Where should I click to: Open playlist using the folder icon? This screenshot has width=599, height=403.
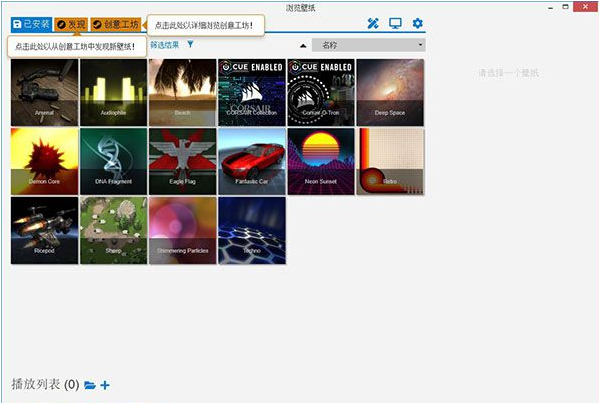[90, 385]
